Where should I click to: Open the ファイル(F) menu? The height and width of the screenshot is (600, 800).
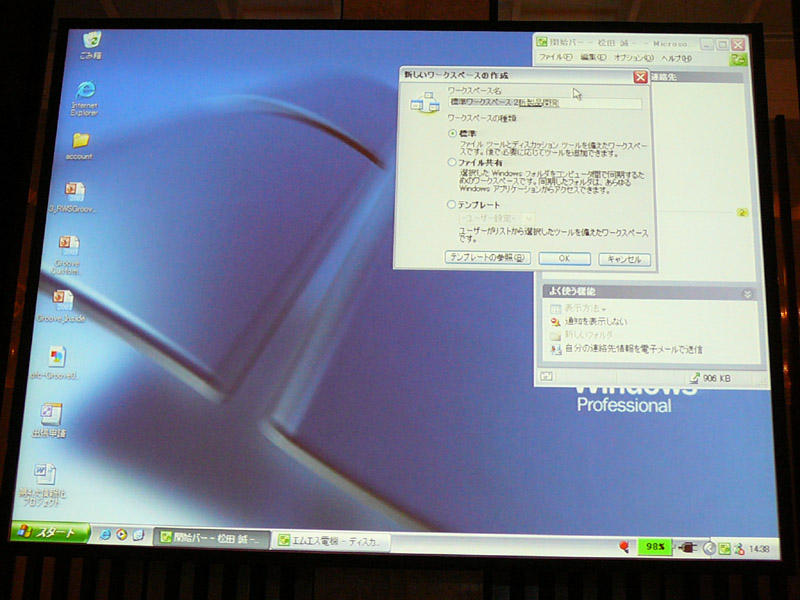coord(555,57)
